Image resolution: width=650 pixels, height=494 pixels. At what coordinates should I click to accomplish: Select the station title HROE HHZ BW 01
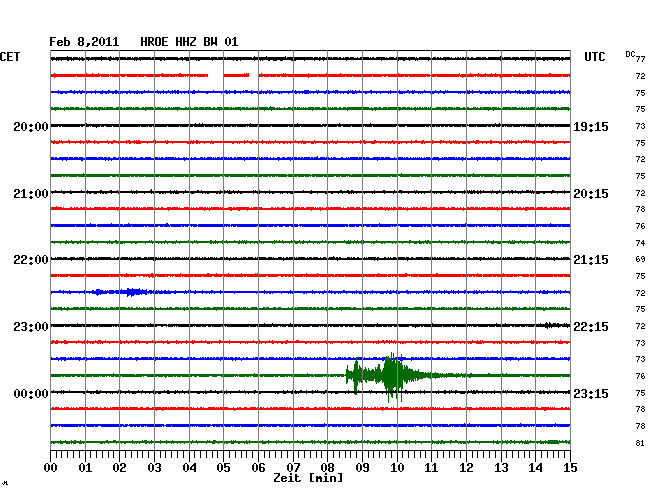coord(189,42)
